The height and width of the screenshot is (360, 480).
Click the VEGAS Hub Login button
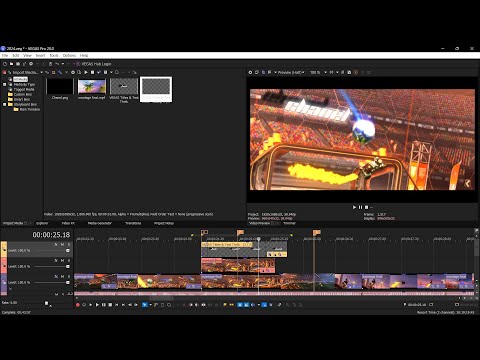94,64
